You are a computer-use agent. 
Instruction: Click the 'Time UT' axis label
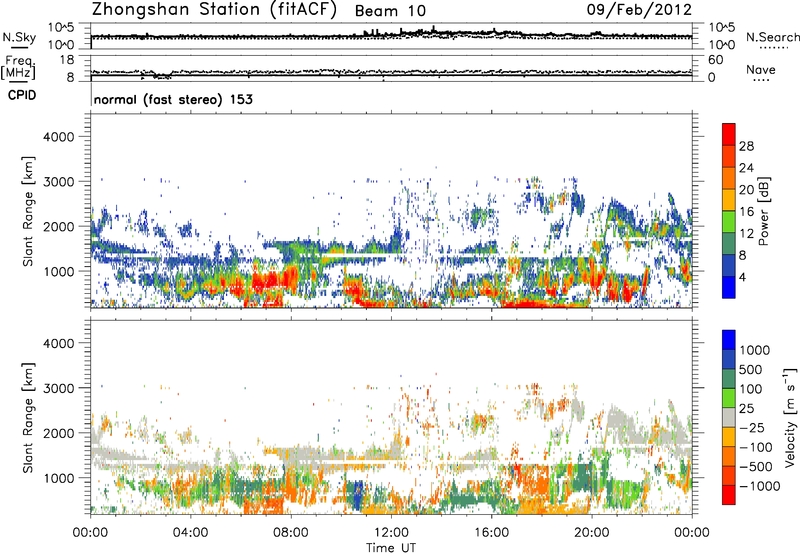click(x=391, y=548)
